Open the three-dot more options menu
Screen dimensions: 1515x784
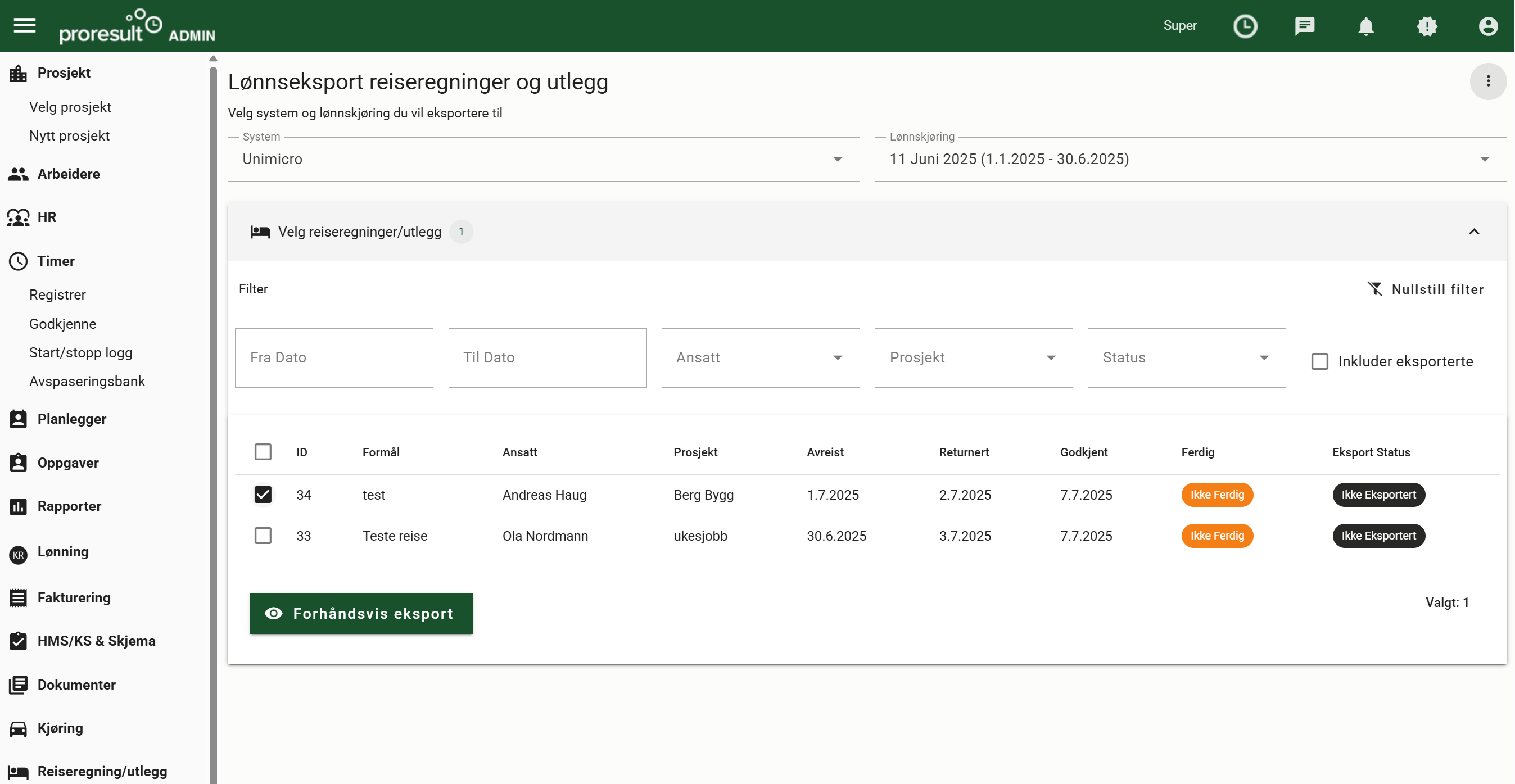[x=1488, y=81]
